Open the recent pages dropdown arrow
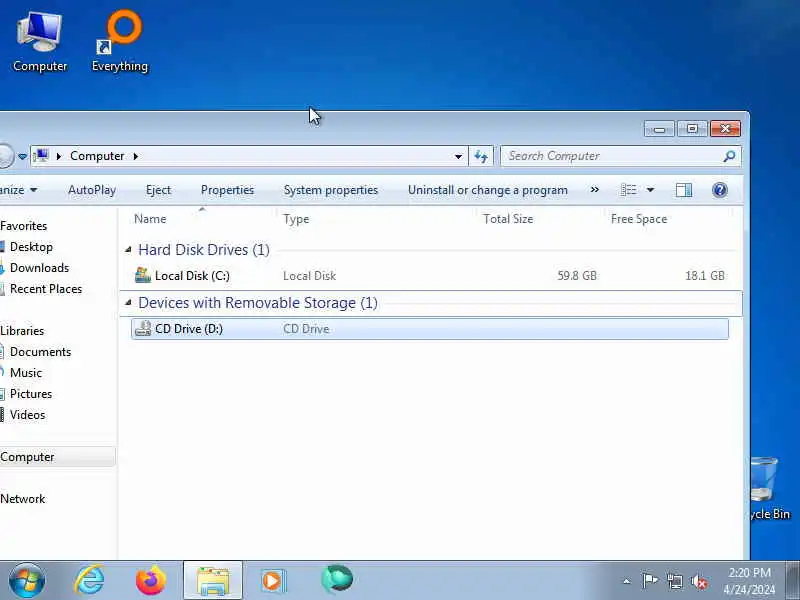The height and width of the screenshot is (600, 800). pos(22,156)
